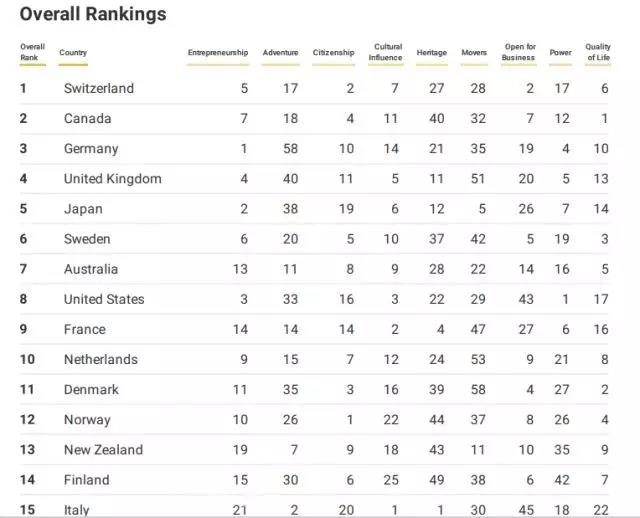Sort by the Country column header
640x518 pixels.
tap(73, 53)
